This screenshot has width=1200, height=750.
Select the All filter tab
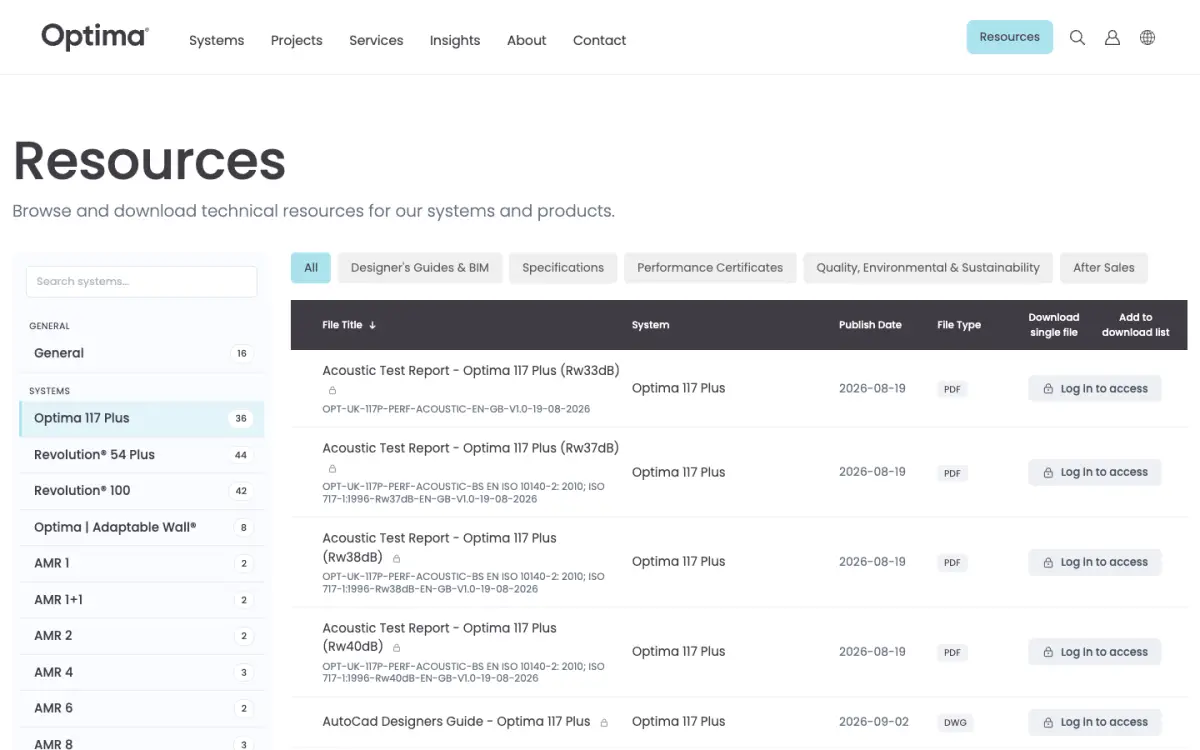311,268
